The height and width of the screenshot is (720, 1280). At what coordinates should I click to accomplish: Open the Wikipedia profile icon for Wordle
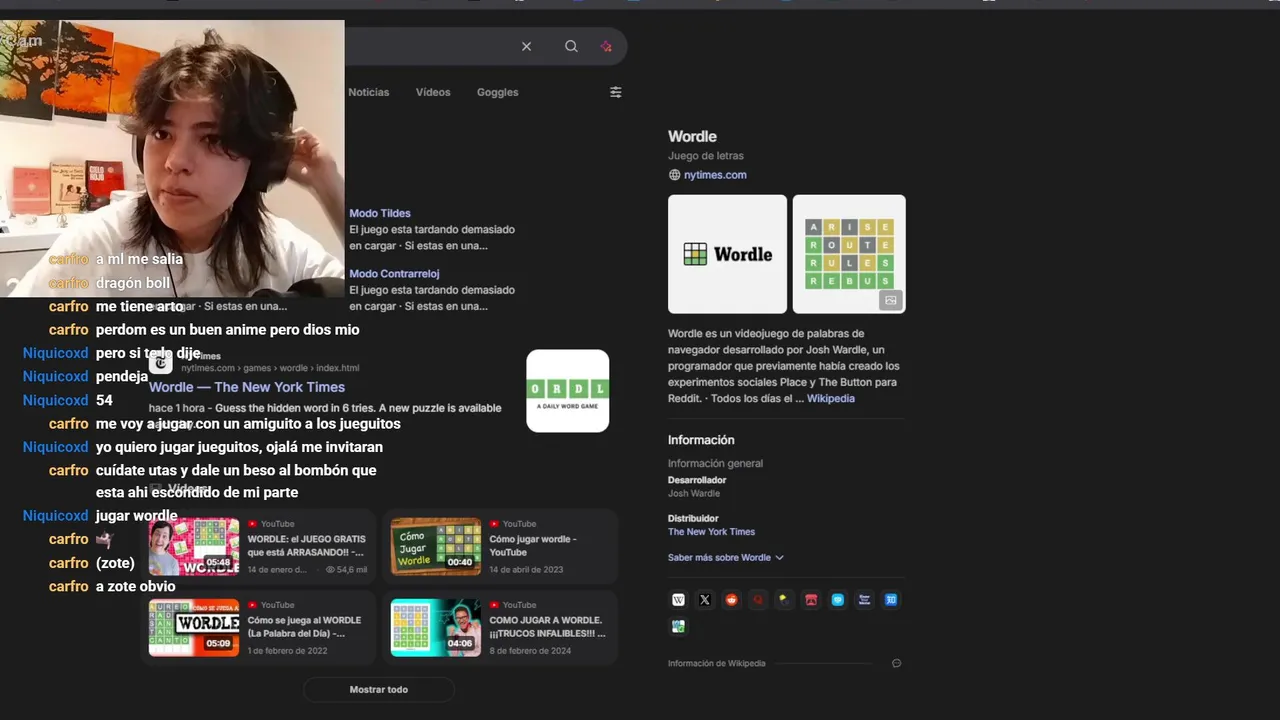[678, 600]
